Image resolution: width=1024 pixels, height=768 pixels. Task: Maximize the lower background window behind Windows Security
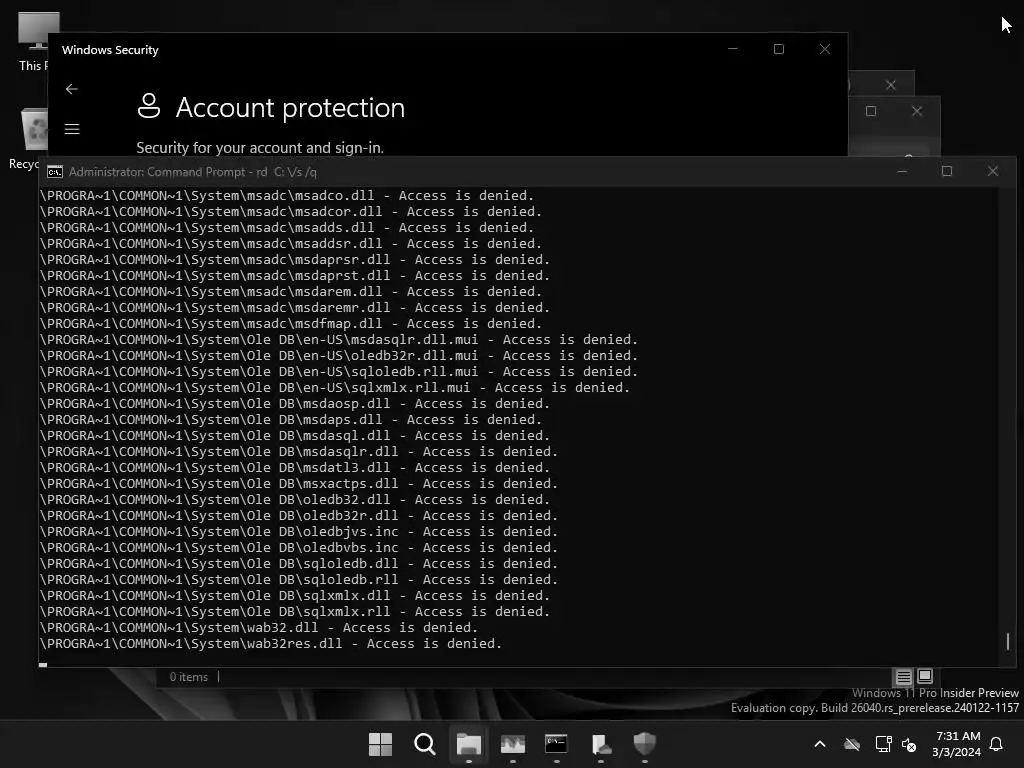pyautogui.click(x=871, y=111)
